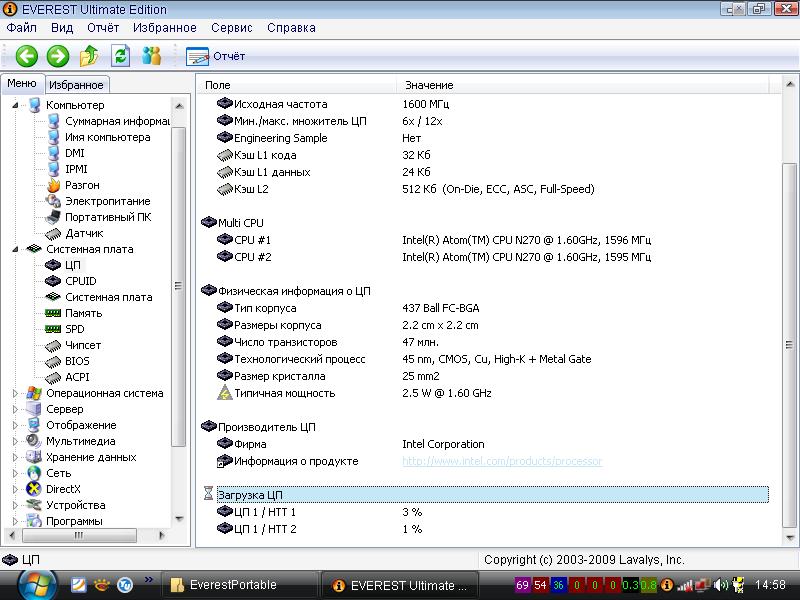
Task: Select Устройства in the tree
Action: (76, 505)
